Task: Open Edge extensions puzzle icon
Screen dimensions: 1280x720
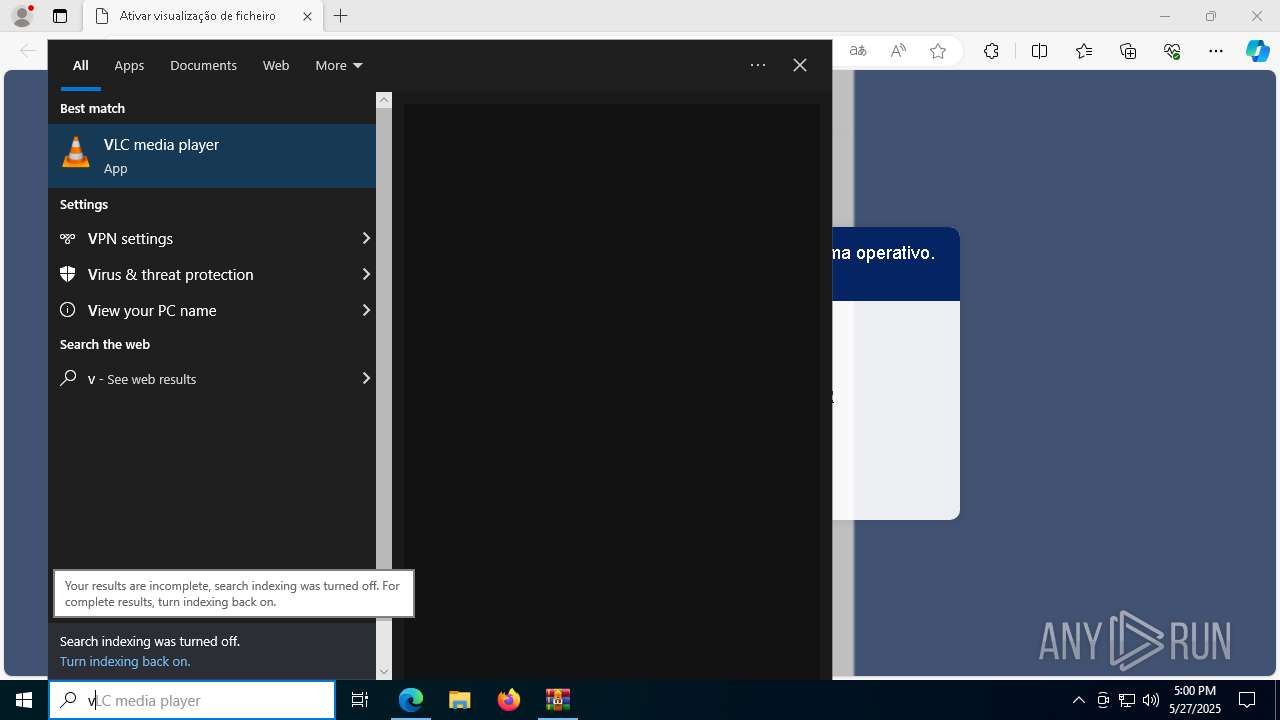Action: (x=991, y=51)
